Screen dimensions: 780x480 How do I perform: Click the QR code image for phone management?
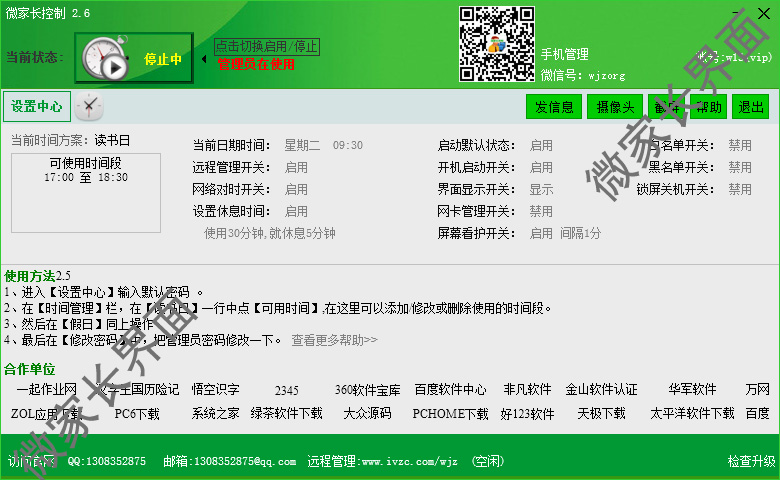pyautogui.click(x=496, y=44)
